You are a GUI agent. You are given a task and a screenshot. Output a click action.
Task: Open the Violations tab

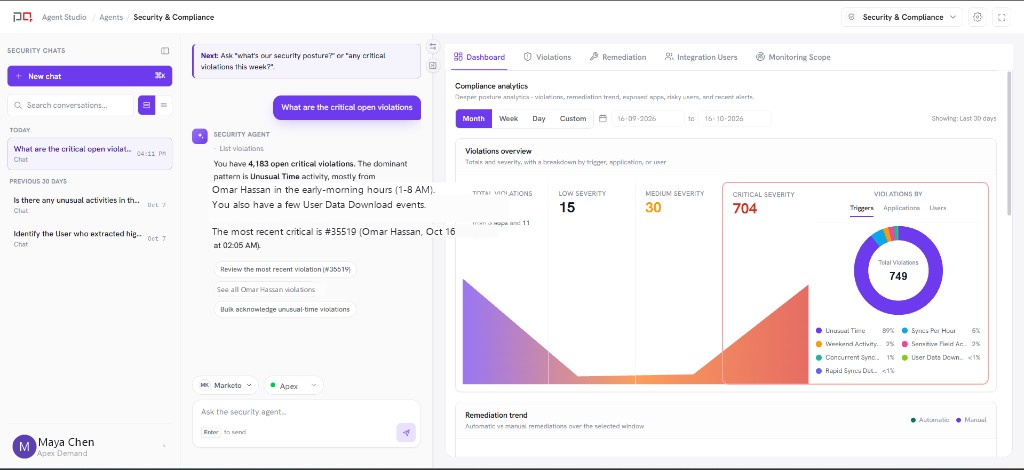(x=547, y=57)
